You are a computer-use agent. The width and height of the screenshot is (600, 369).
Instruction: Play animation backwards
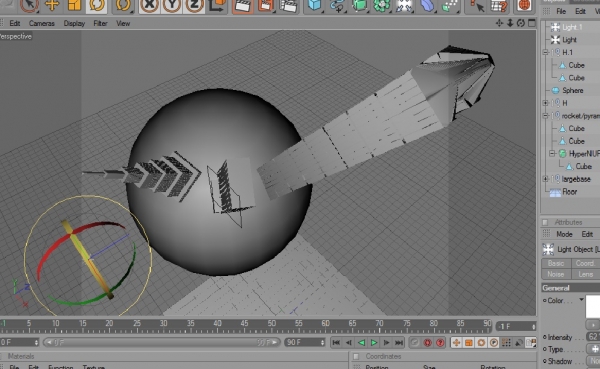361,343
